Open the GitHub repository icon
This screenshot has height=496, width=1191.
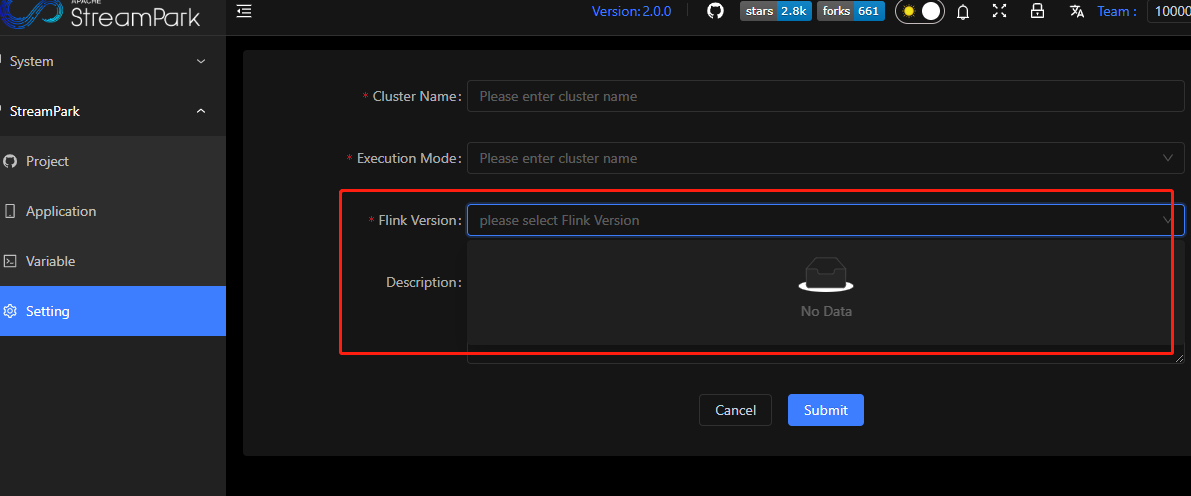[x=716, y=11]
